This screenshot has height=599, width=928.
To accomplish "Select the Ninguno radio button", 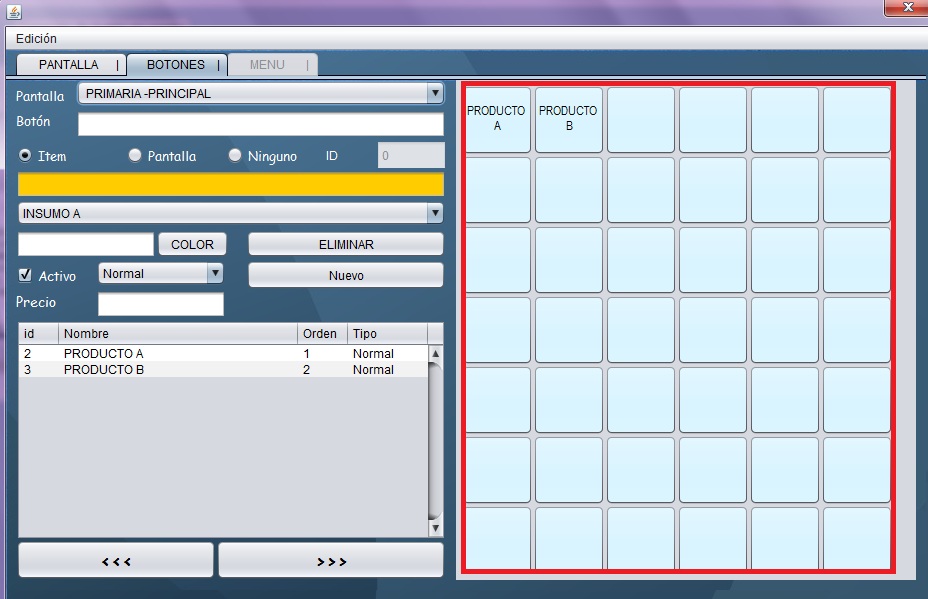I will point(236,156).
